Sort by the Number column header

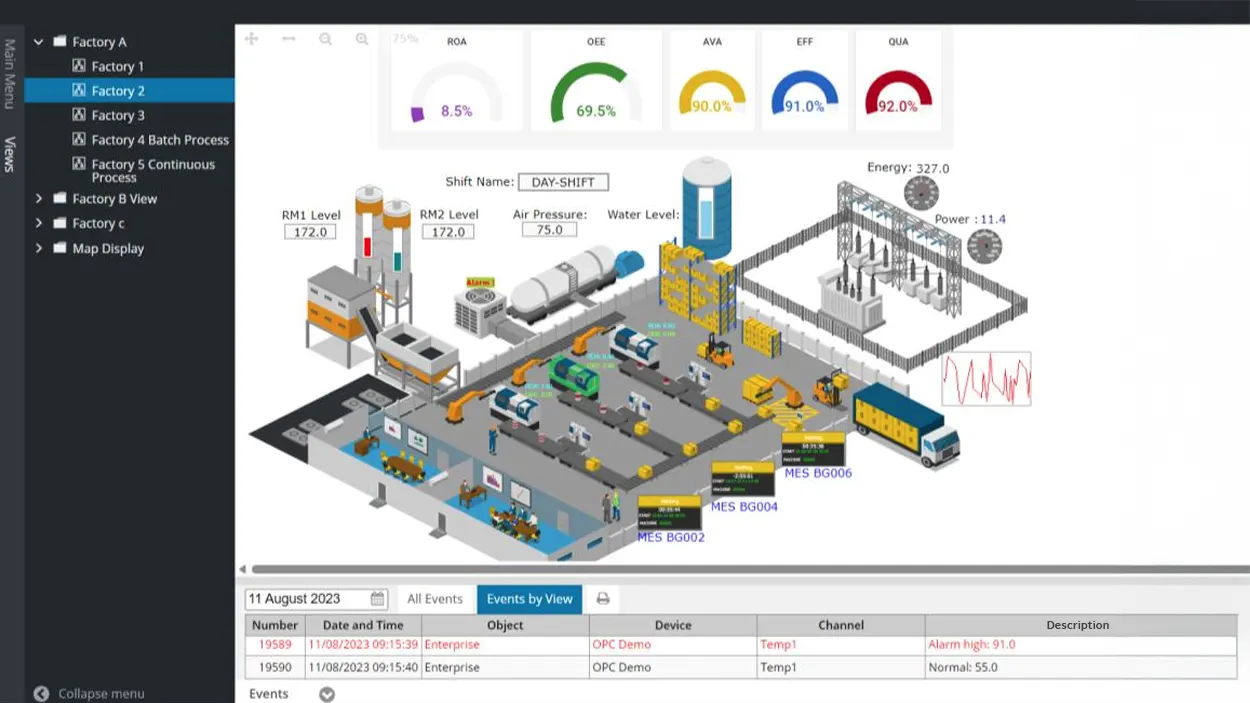tap(275, 625)
